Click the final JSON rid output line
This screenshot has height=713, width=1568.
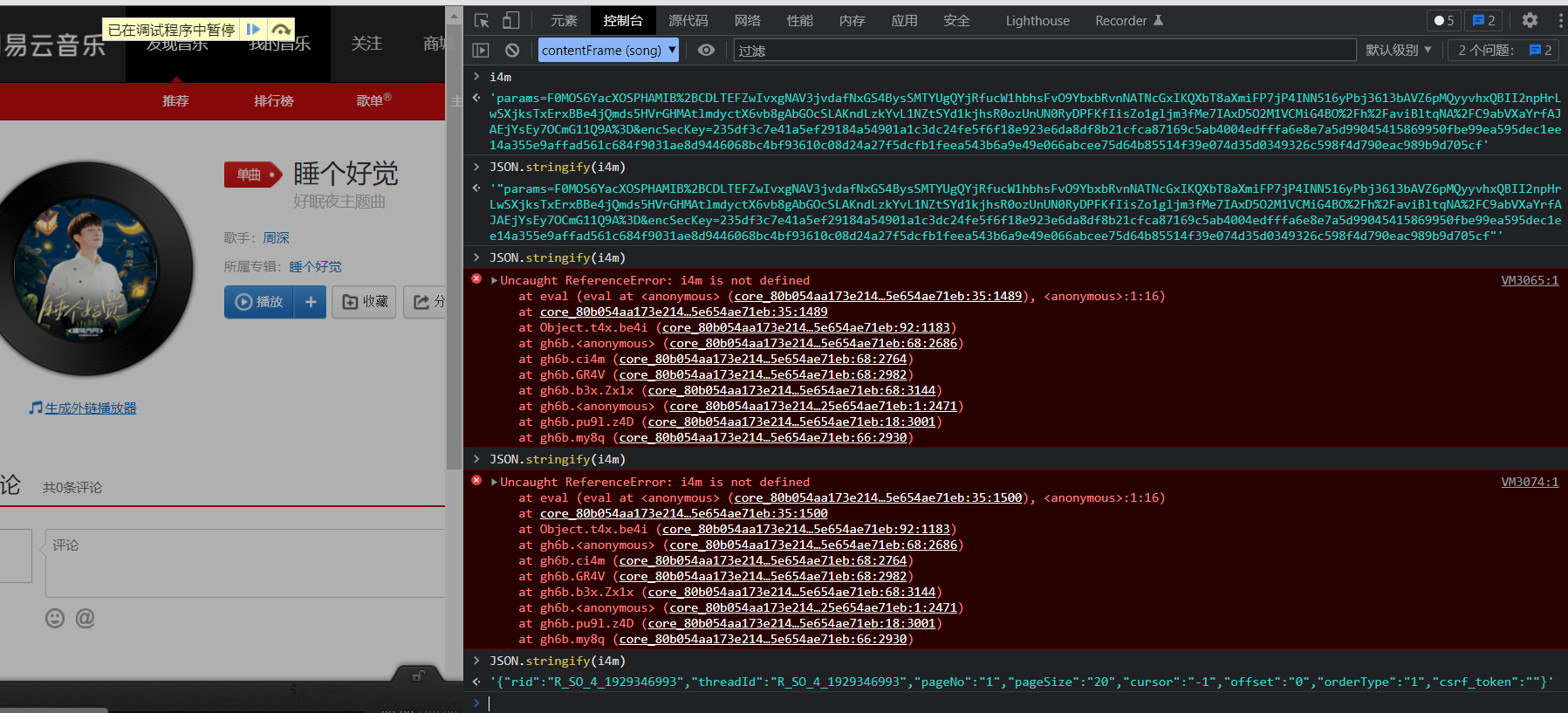(1021, 682)
